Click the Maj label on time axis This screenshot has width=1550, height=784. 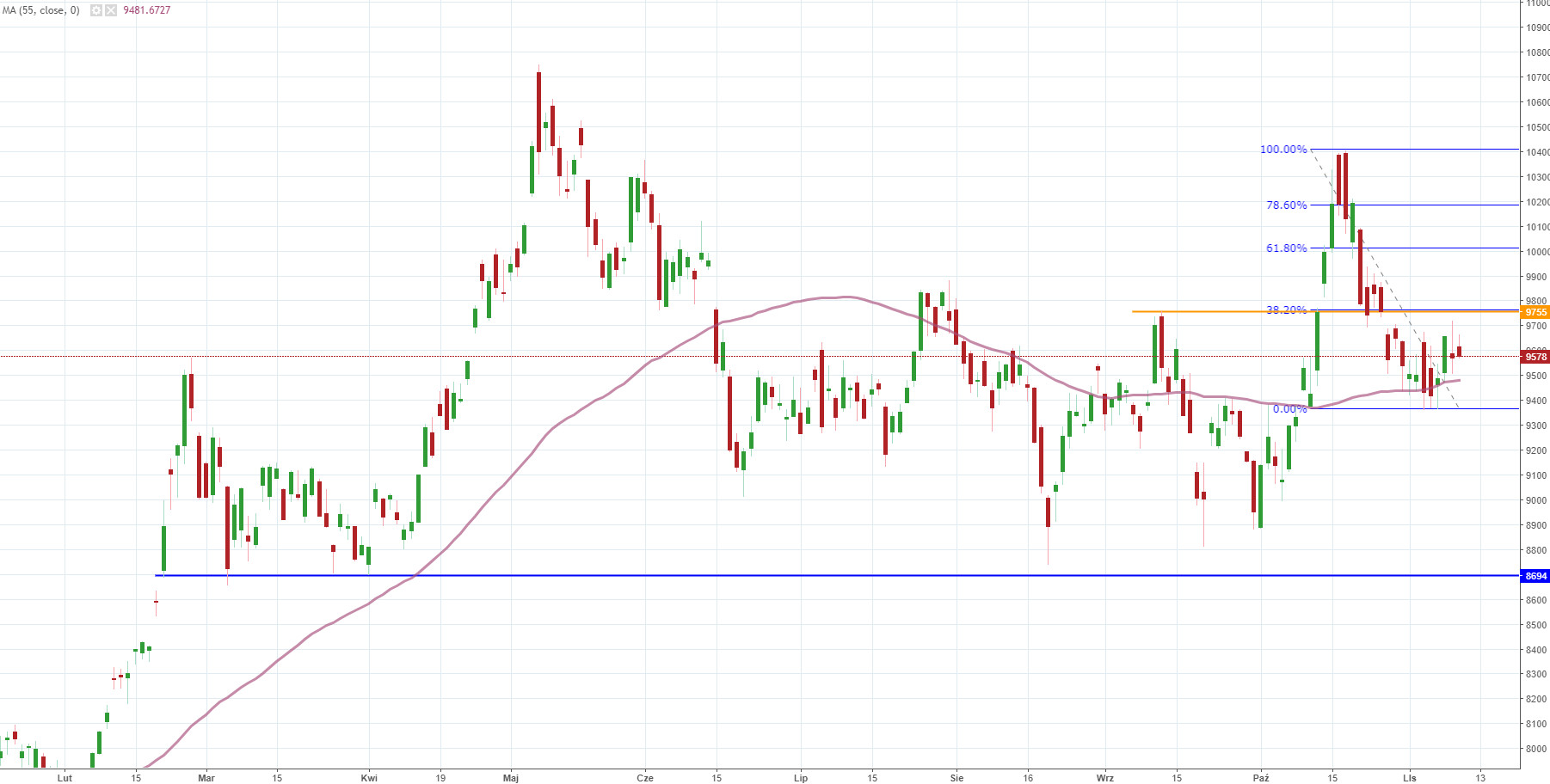click(511, 778)
